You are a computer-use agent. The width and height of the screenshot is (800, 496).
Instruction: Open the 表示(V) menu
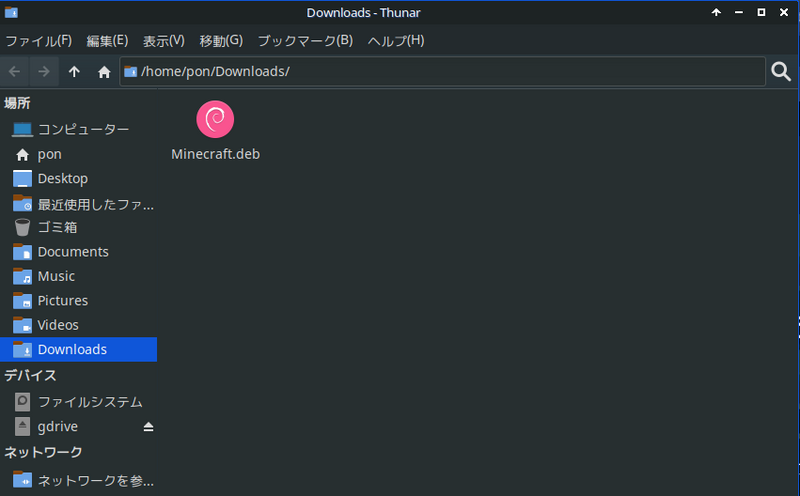click(164, 41)
